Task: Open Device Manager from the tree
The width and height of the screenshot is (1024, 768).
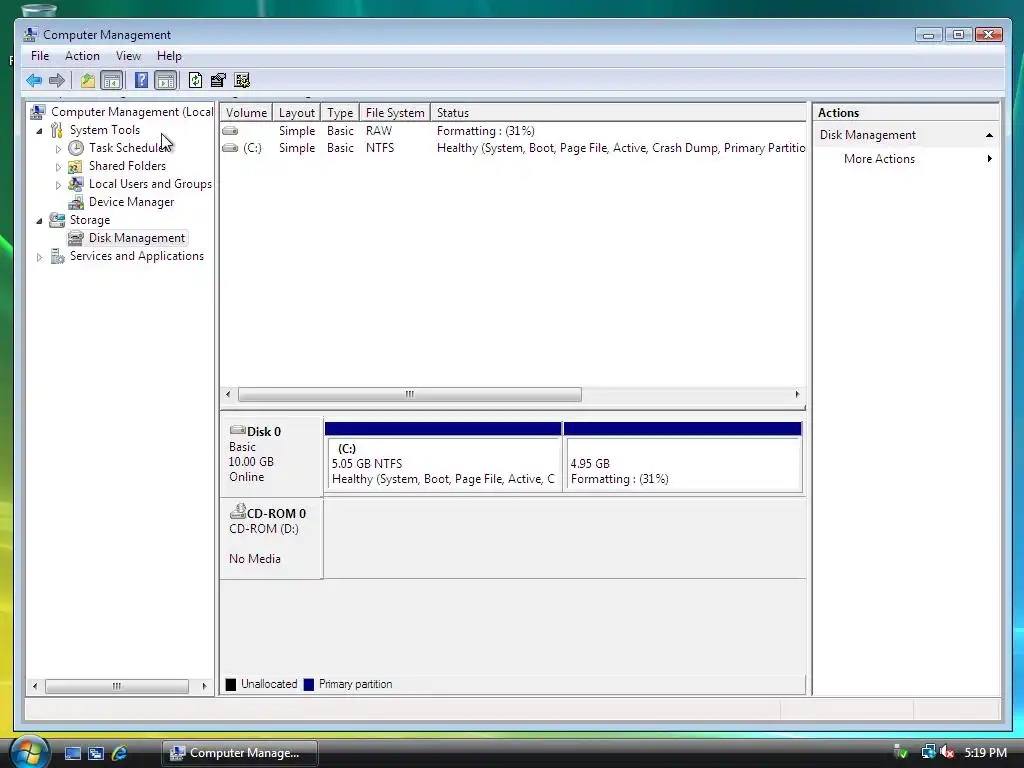Action: [131, 202]
